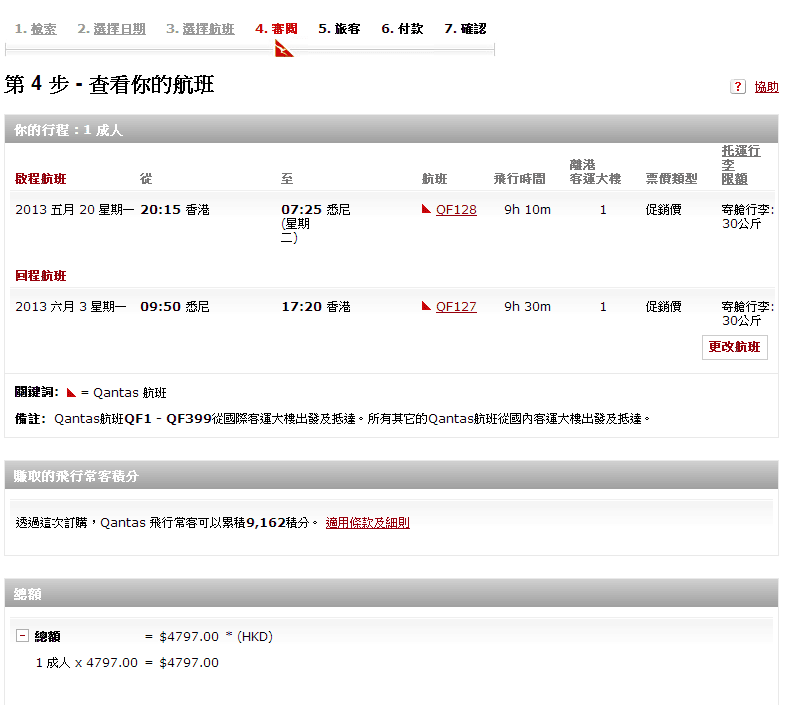
Task: Open the 協助 help link
Action: (x=766, y=87)
